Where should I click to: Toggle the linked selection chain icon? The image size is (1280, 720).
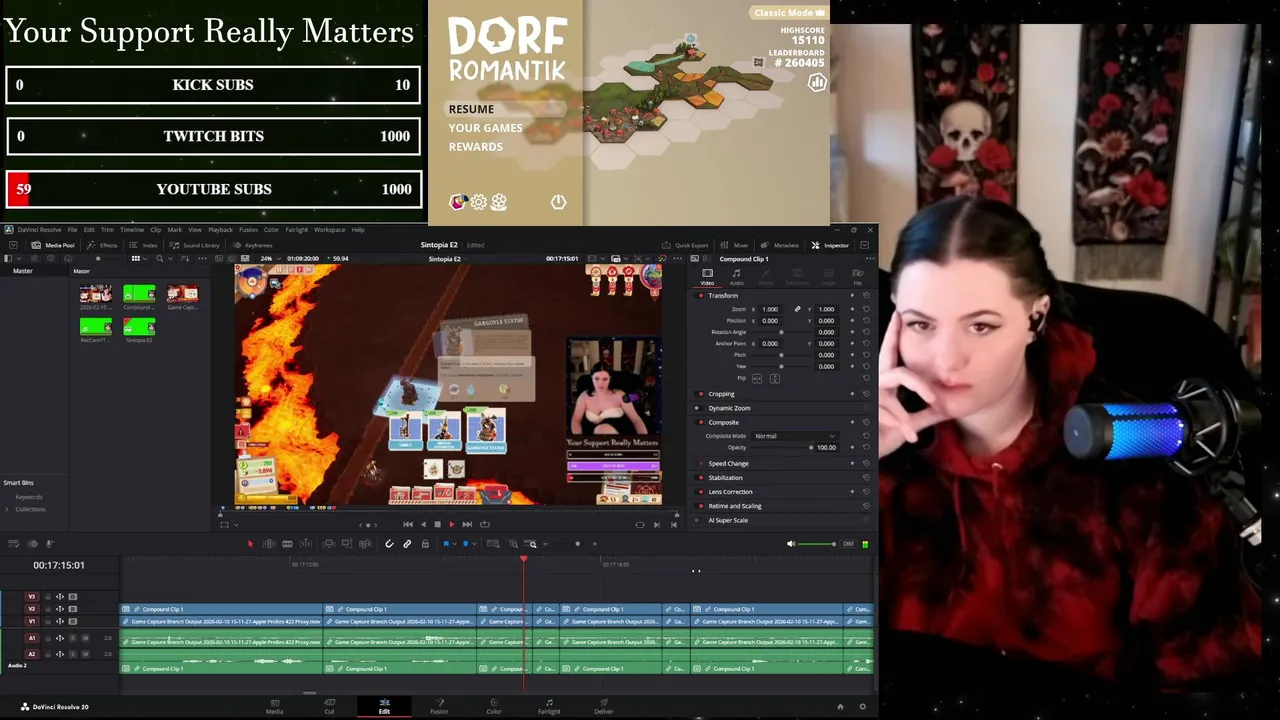407,544
